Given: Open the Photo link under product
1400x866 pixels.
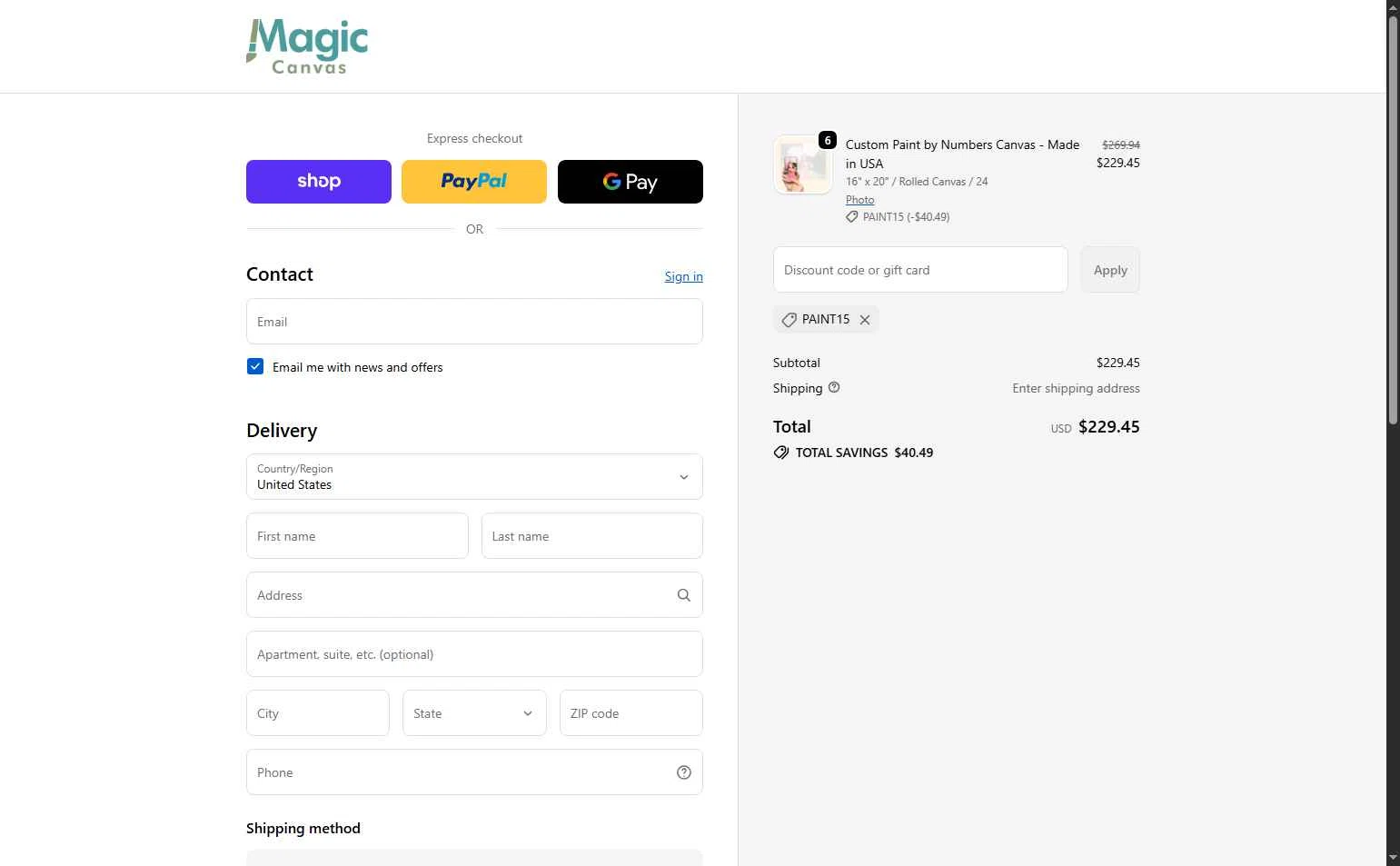Looking at the screenshot, I should 859,200.
